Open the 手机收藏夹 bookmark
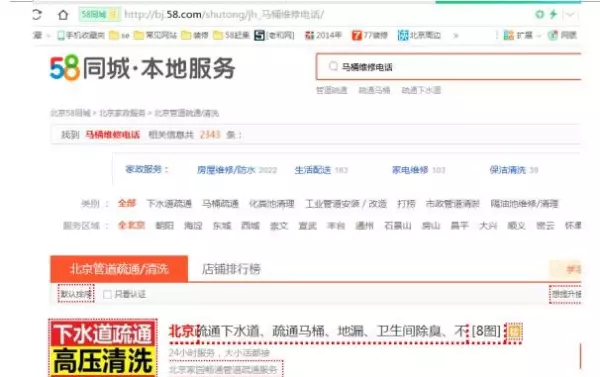 click(x=81, y=36)
